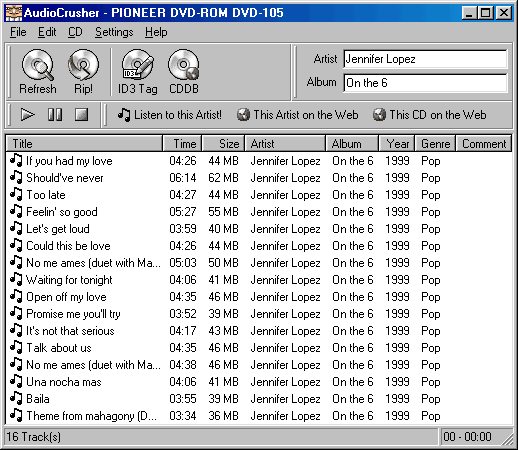Screen dimensions: 518x450
Task: Sort by the Genre column header
Action: [x=435, y=144]
